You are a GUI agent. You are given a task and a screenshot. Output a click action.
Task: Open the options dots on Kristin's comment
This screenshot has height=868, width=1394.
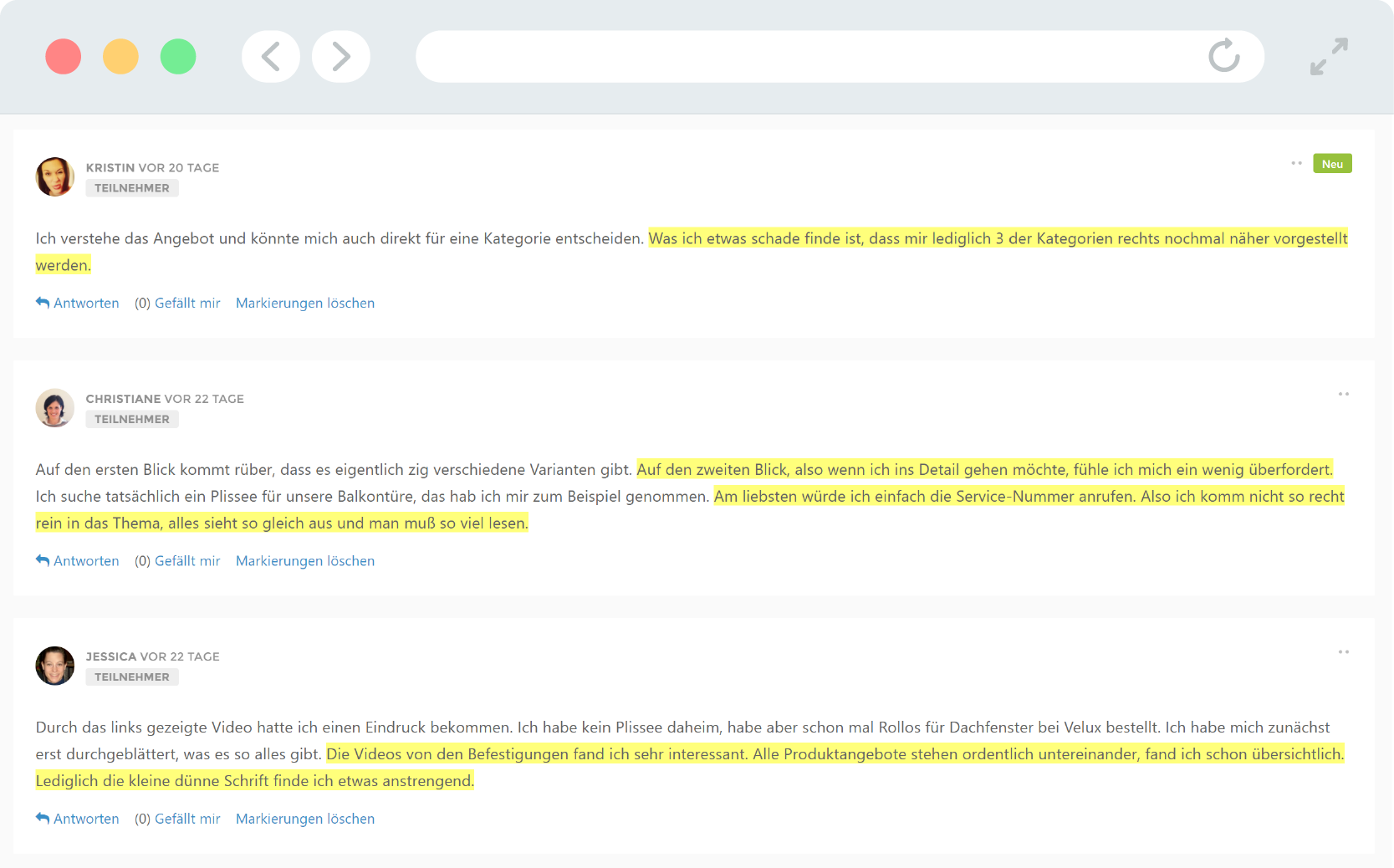pos(1296,163)
